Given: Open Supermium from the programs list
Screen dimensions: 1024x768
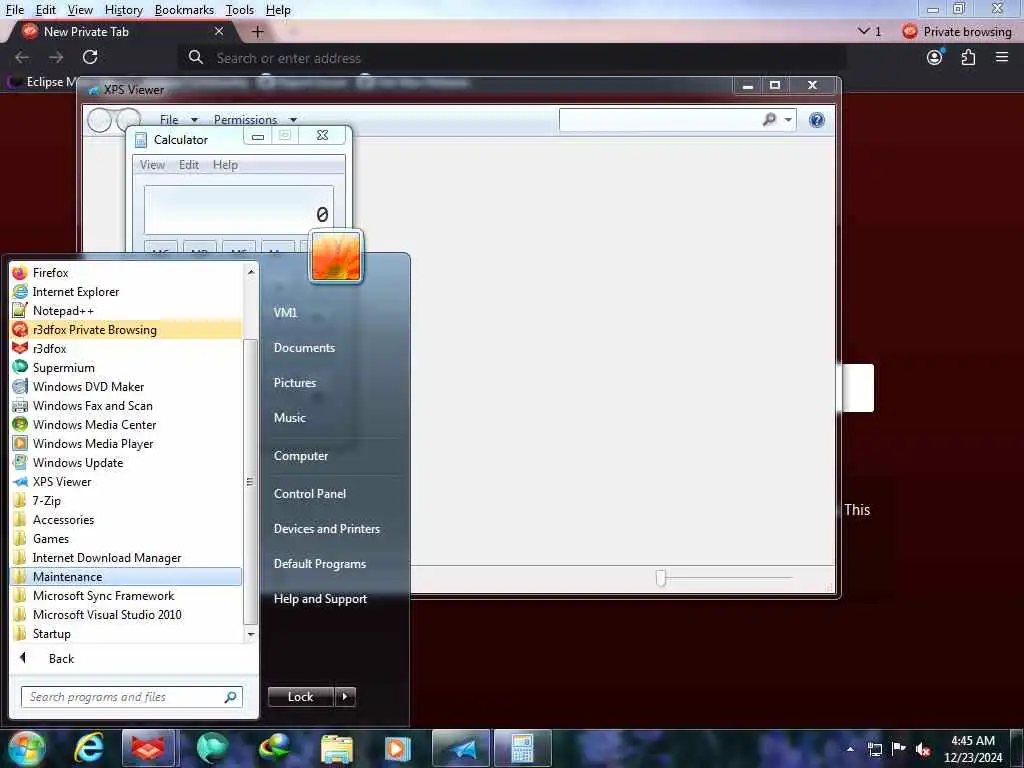Looking at the screenshot, I should (x=126, y=368).
